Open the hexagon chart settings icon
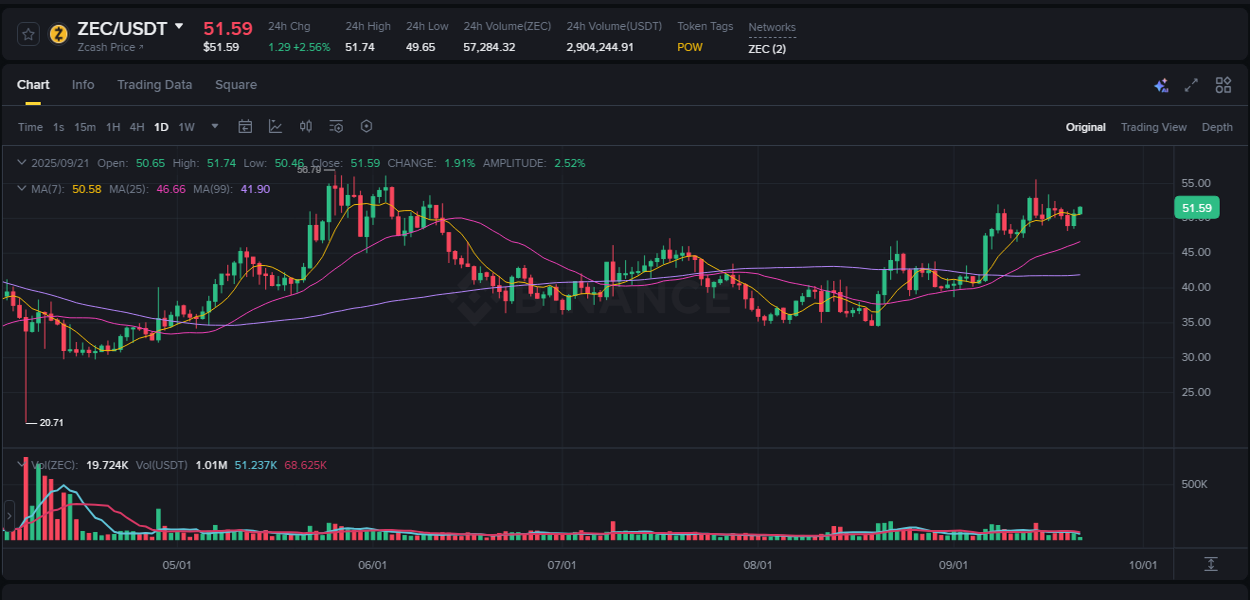The image size is (1250, 600). tap(366, 126)
